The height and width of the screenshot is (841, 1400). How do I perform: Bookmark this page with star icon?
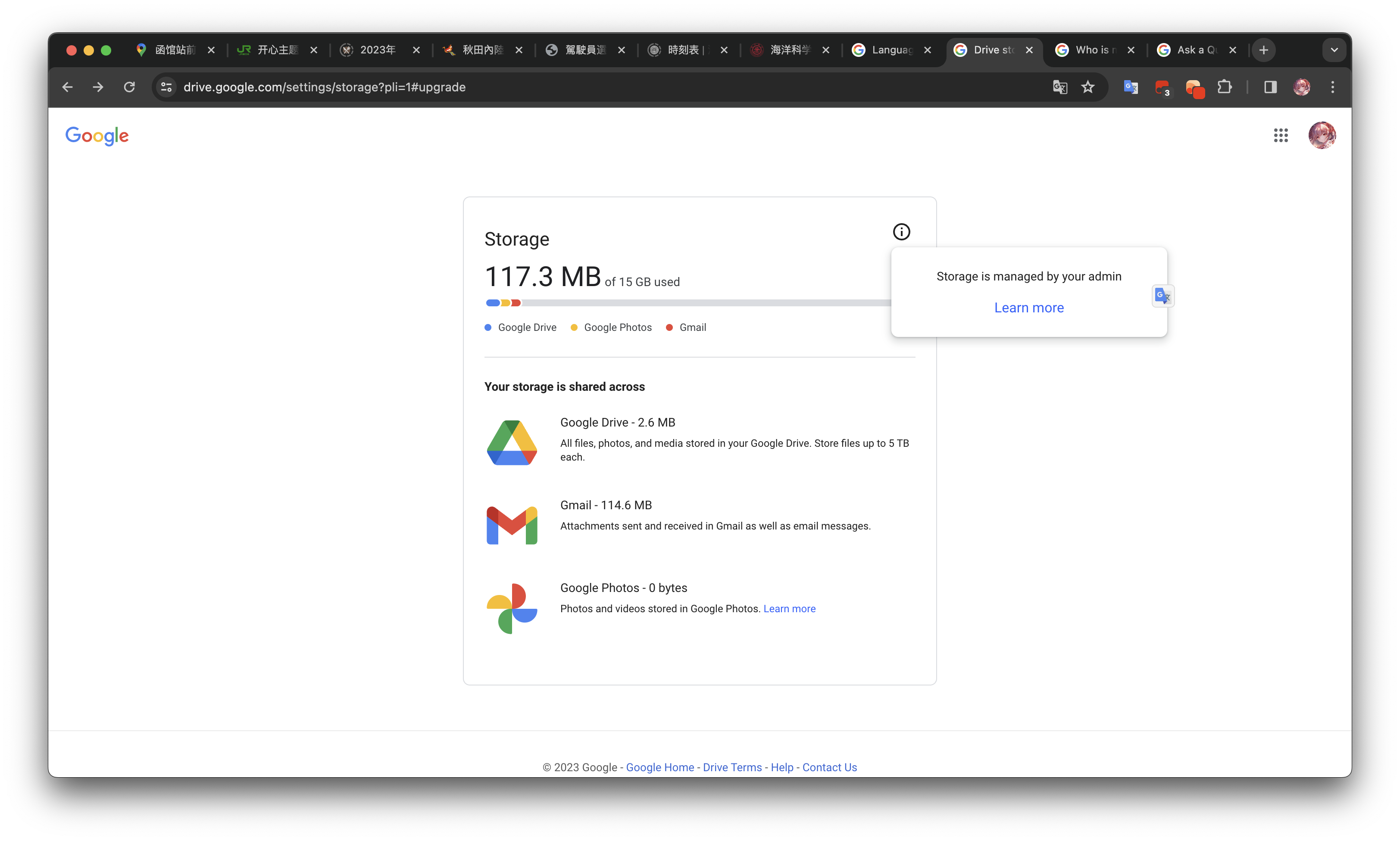click(1087, 87)
